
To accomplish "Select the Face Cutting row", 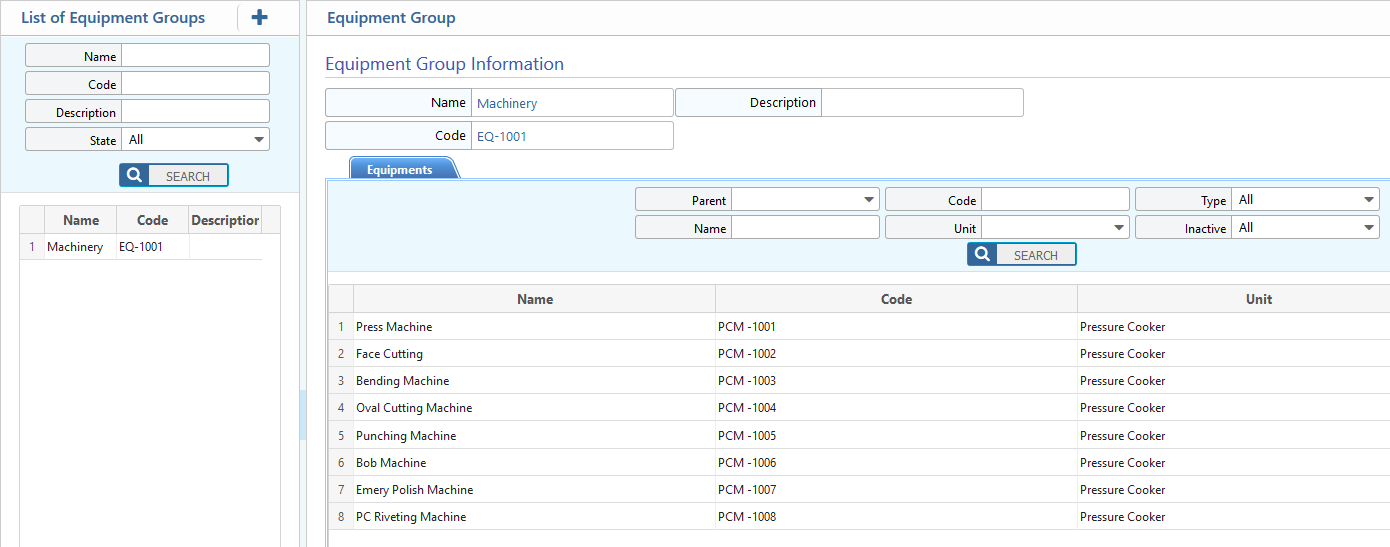I will [x=860, y=354].
